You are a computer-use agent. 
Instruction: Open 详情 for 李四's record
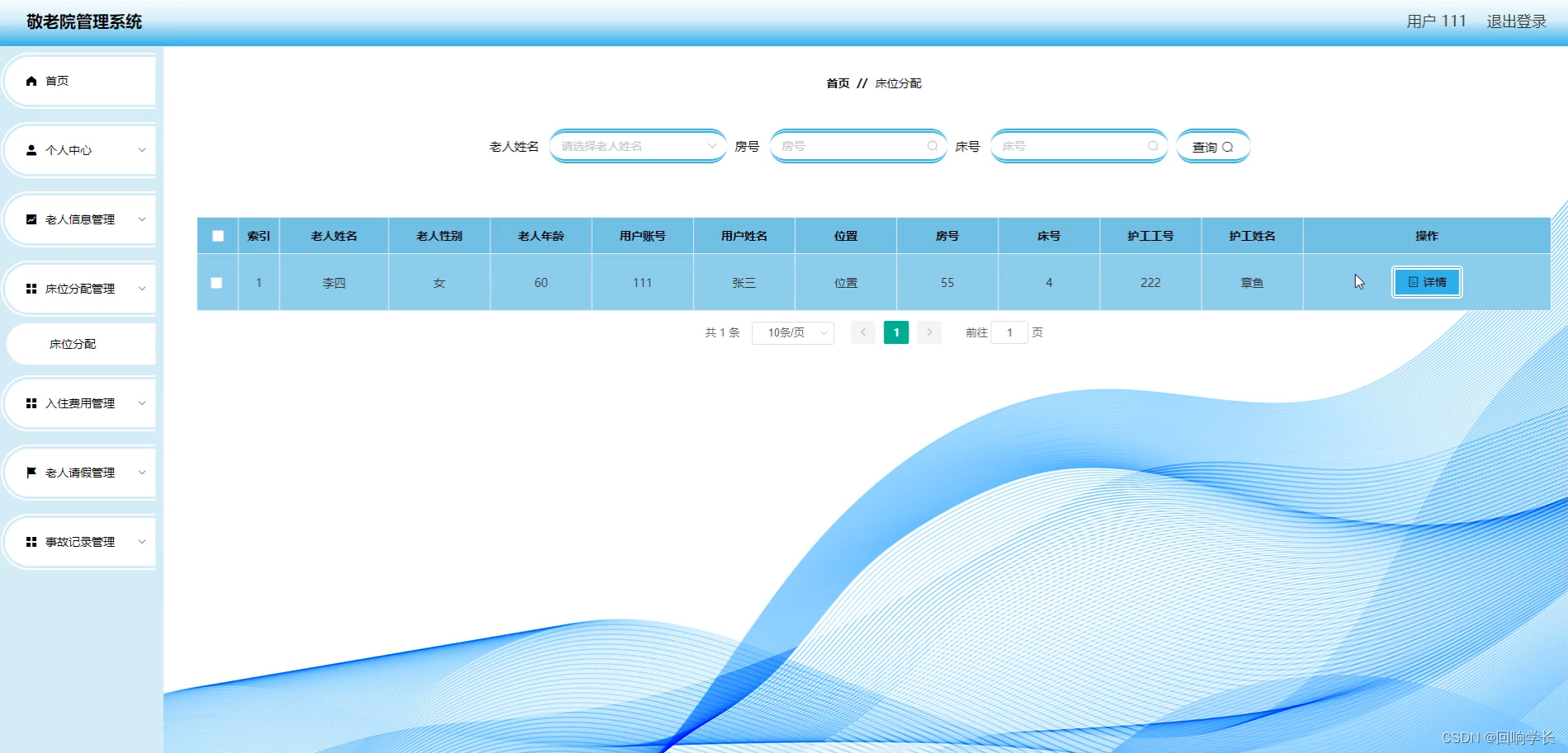tap(1426, 282)
